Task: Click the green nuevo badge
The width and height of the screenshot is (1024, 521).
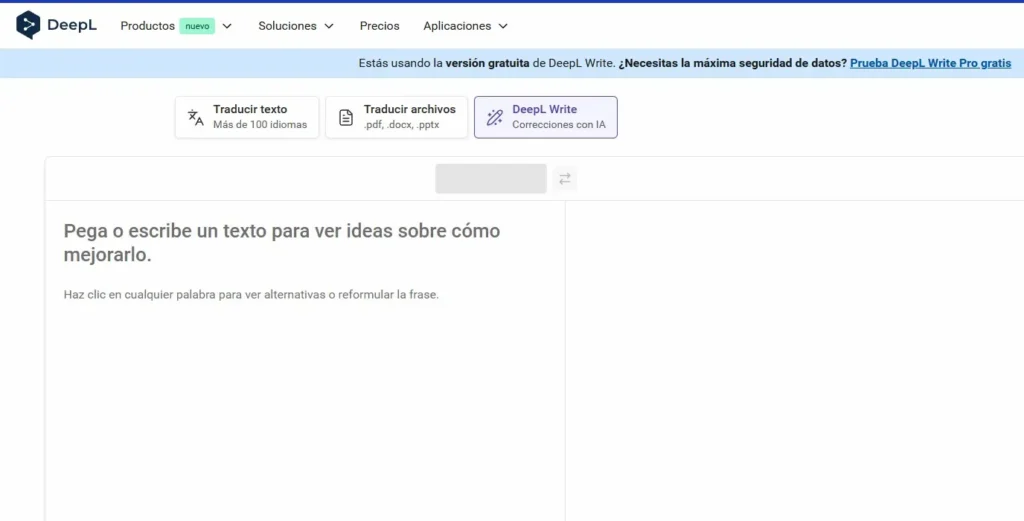Action: coord(197,26)
